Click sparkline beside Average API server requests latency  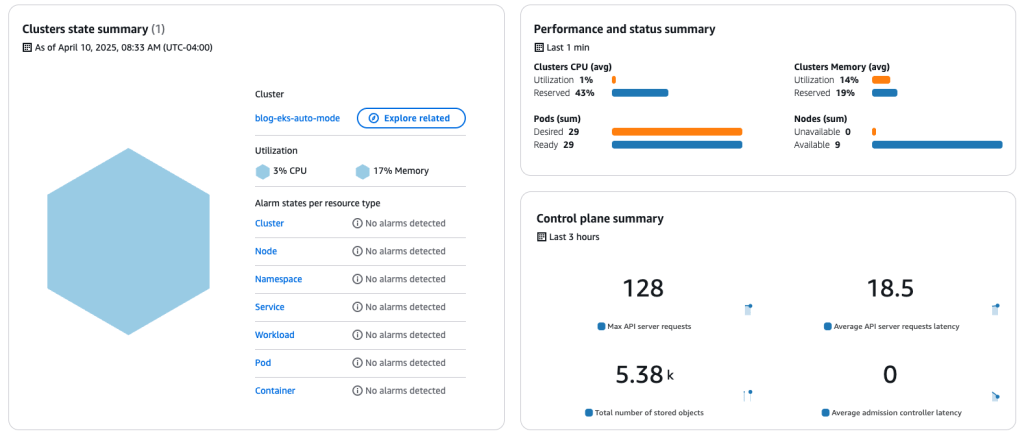point(995,310)
